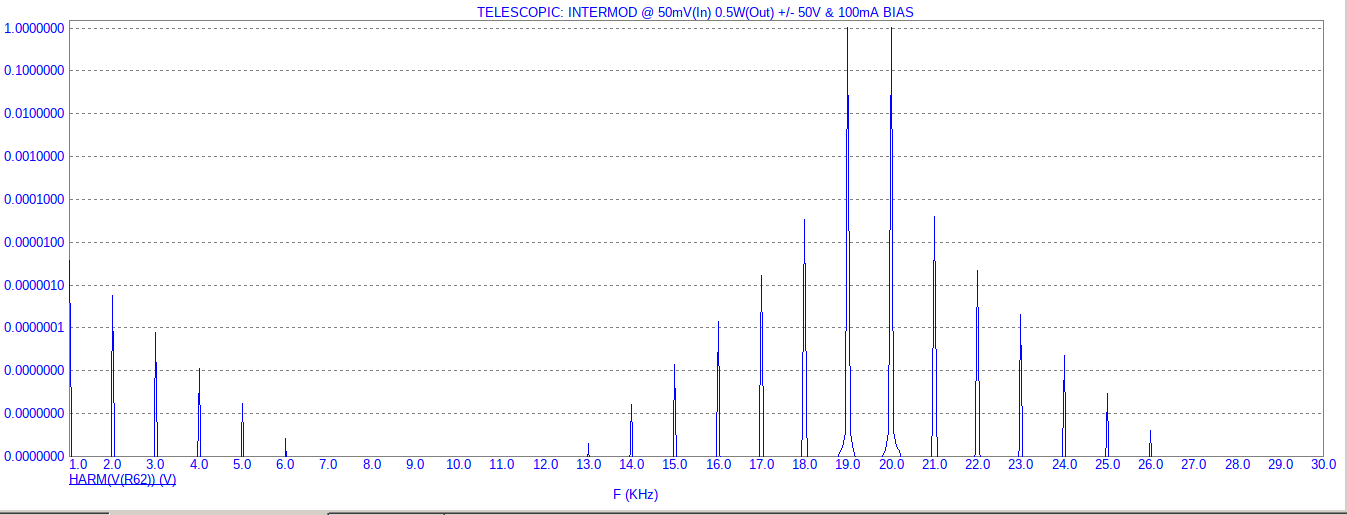
Task: Select the 2 KHz spectral peak
Action: [112, 376]
